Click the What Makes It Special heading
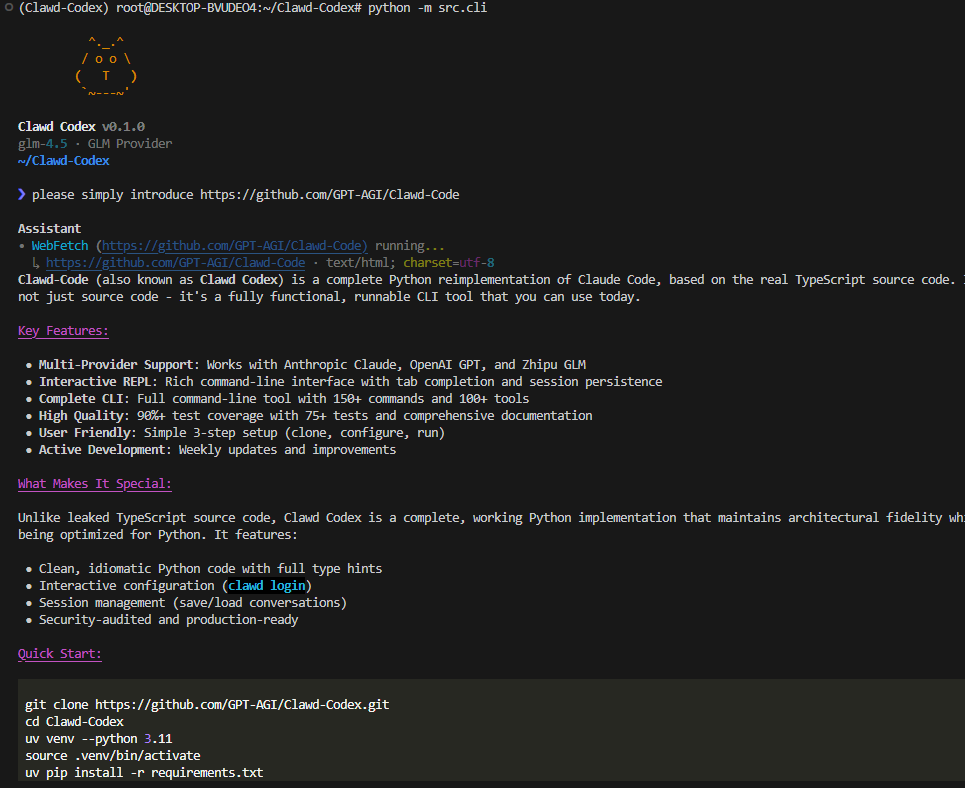This screenshot has width=965, height=788. [94, 483]
